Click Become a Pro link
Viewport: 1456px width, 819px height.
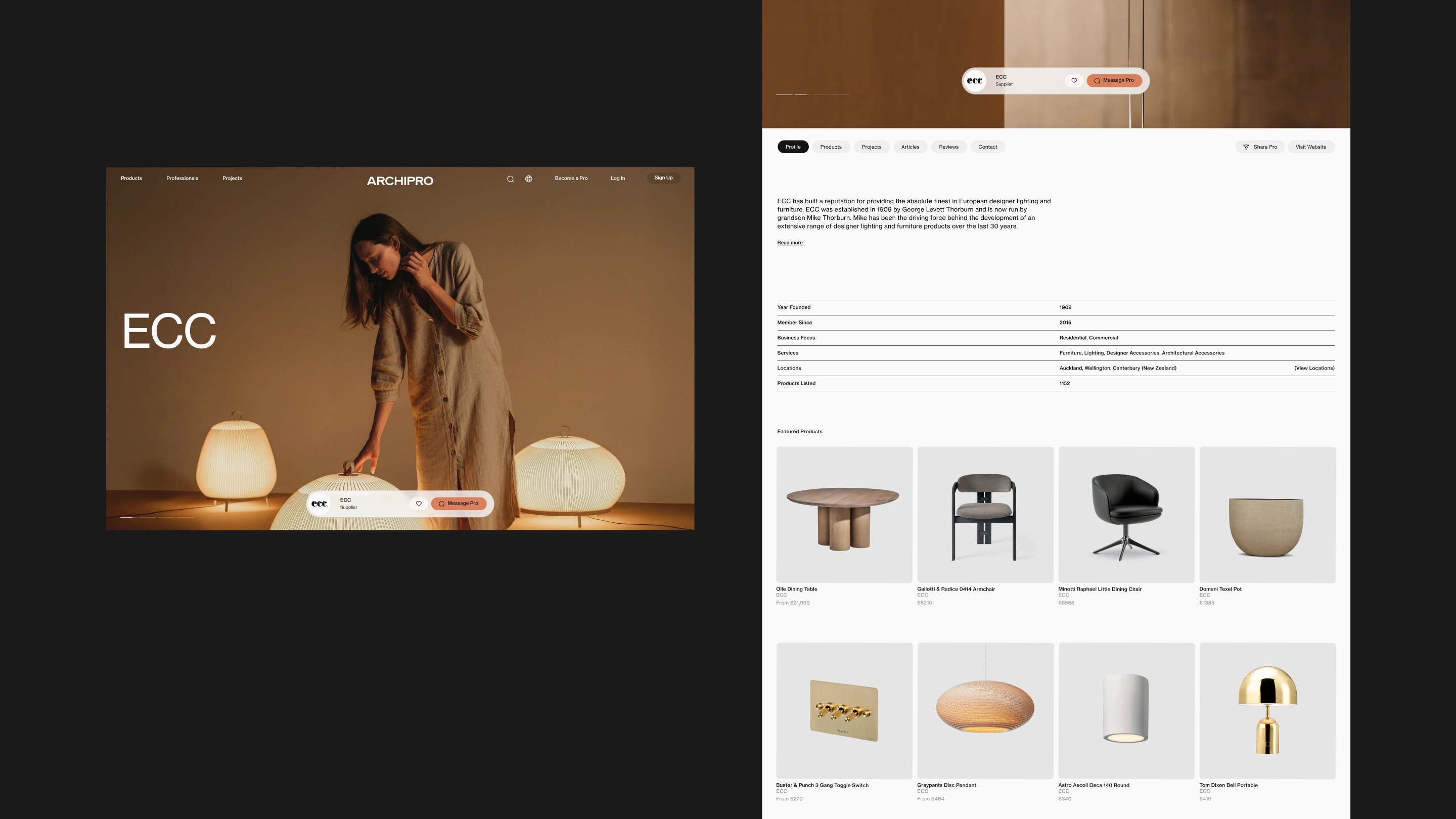(x=571, y=178)
